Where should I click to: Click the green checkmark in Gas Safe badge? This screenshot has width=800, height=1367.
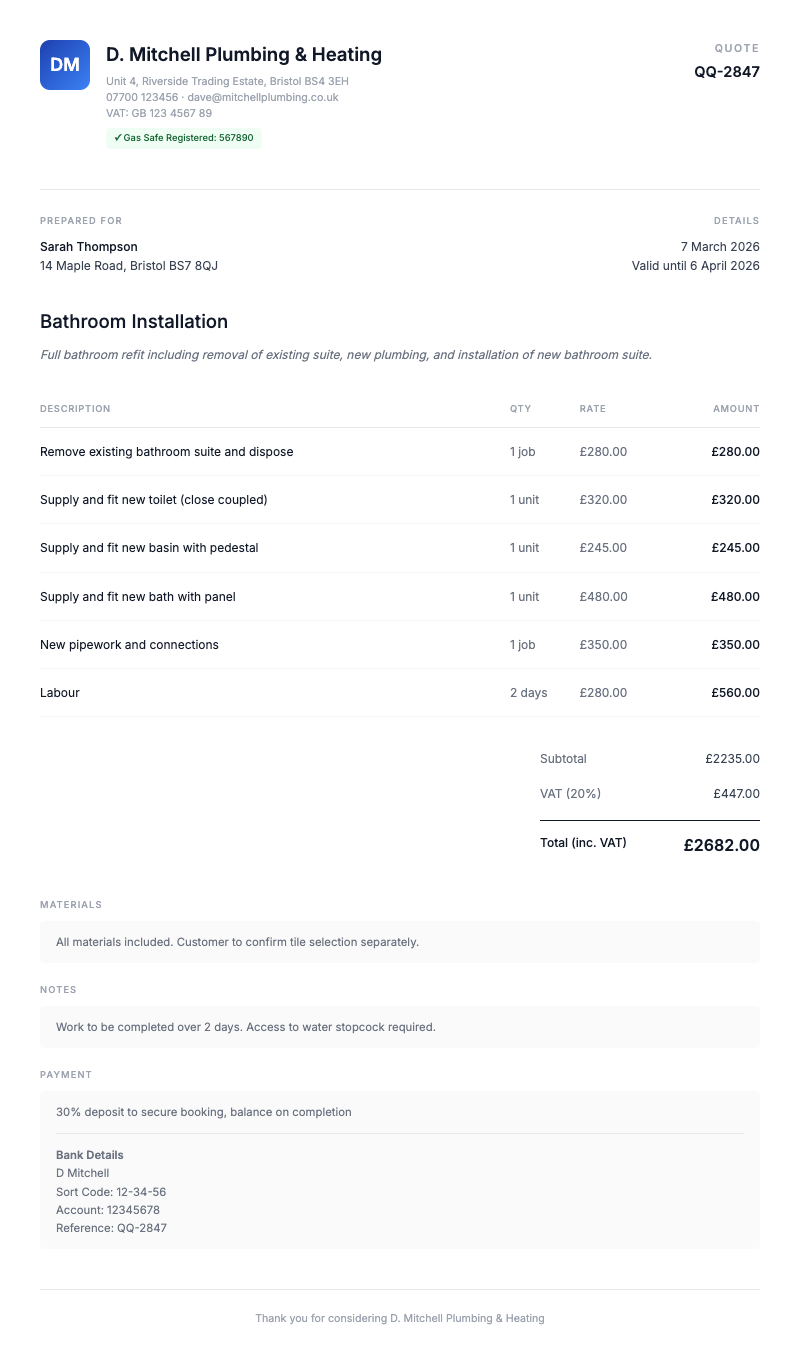point(118,138)
